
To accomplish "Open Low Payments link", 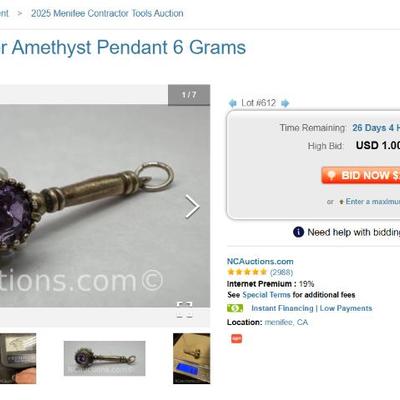I will [x=346, y=308].
